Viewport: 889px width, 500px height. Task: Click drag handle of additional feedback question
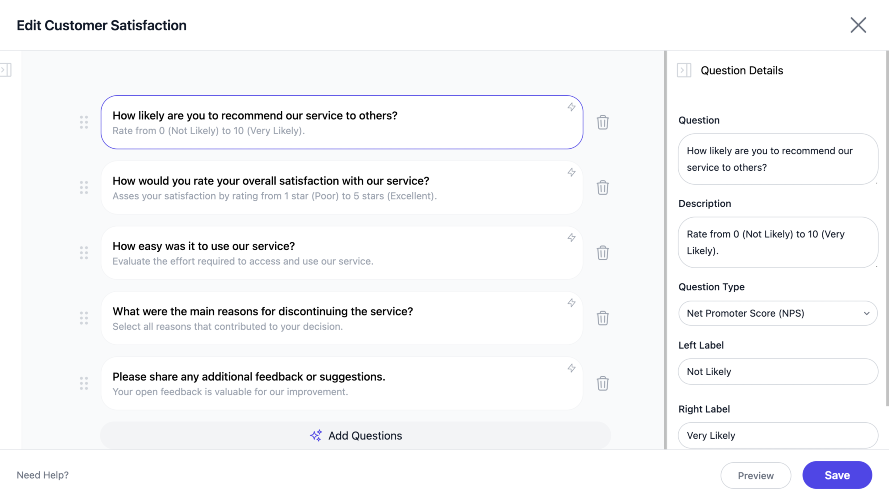click(84, 384)
